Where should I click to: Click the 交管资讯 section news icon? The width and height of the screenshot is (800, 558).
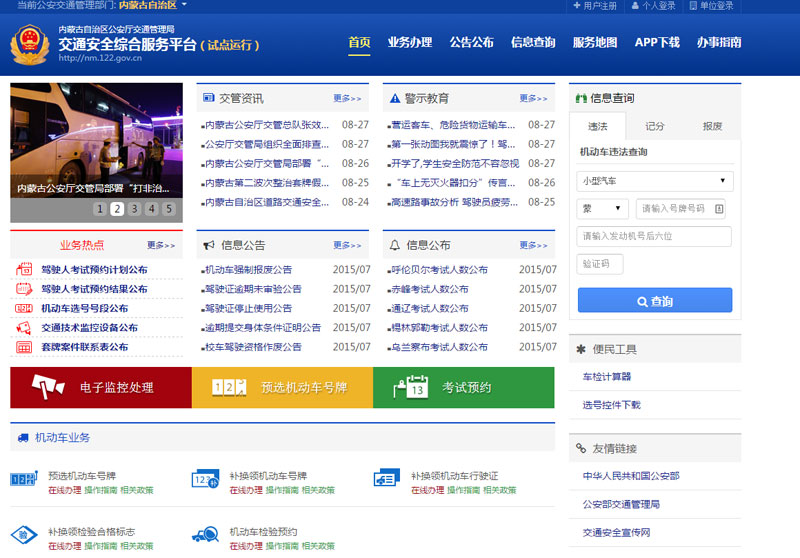[209, 97]
